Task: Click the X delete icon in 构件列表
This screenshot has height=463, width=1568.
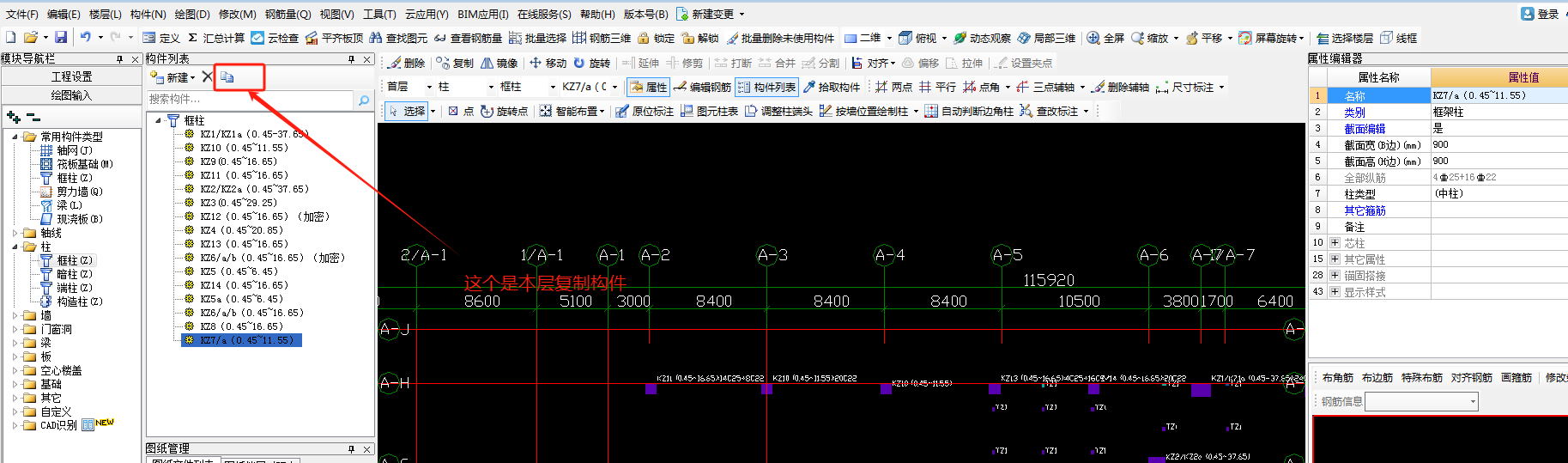Action: 207,77
